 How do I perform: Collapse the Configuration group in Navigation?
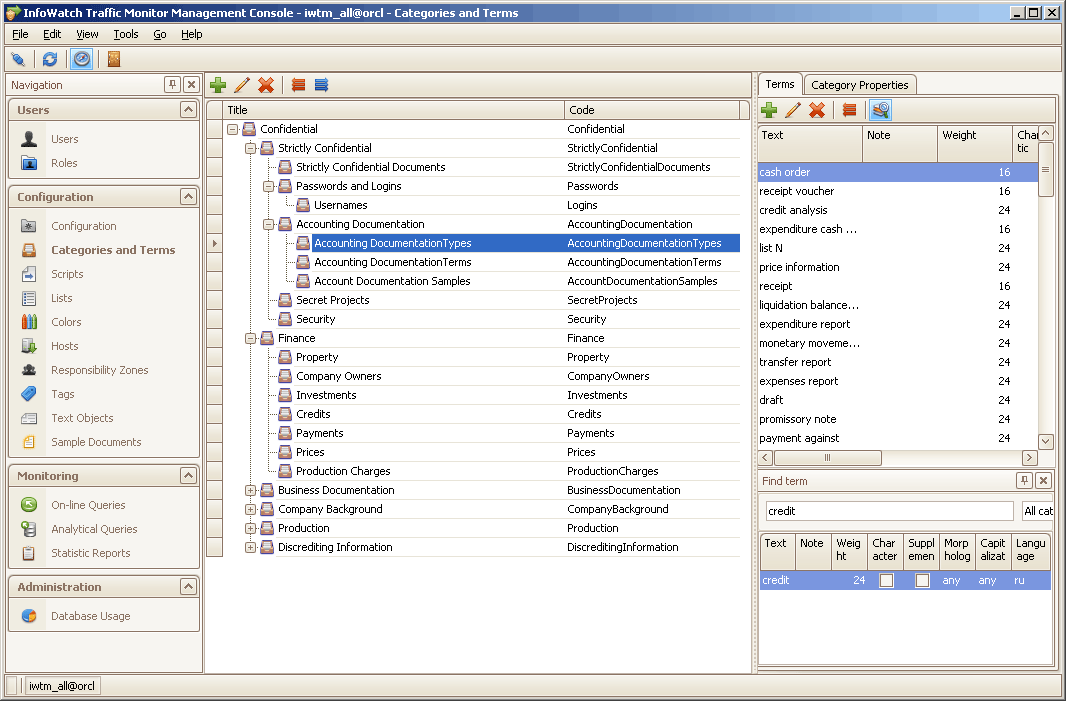tap(188, 196)
